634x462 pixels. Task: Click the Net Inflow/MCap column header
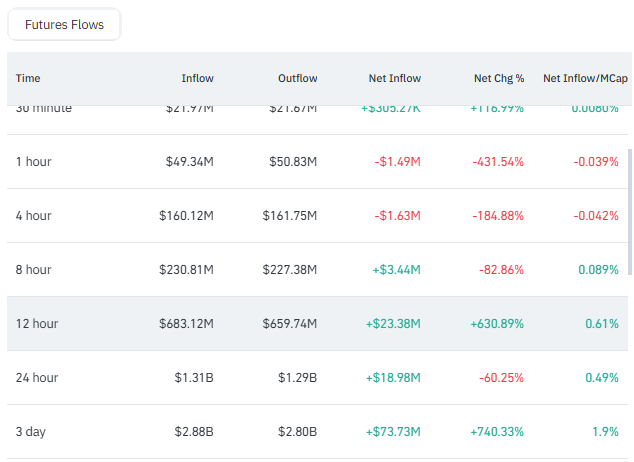(x=585, y=78)
